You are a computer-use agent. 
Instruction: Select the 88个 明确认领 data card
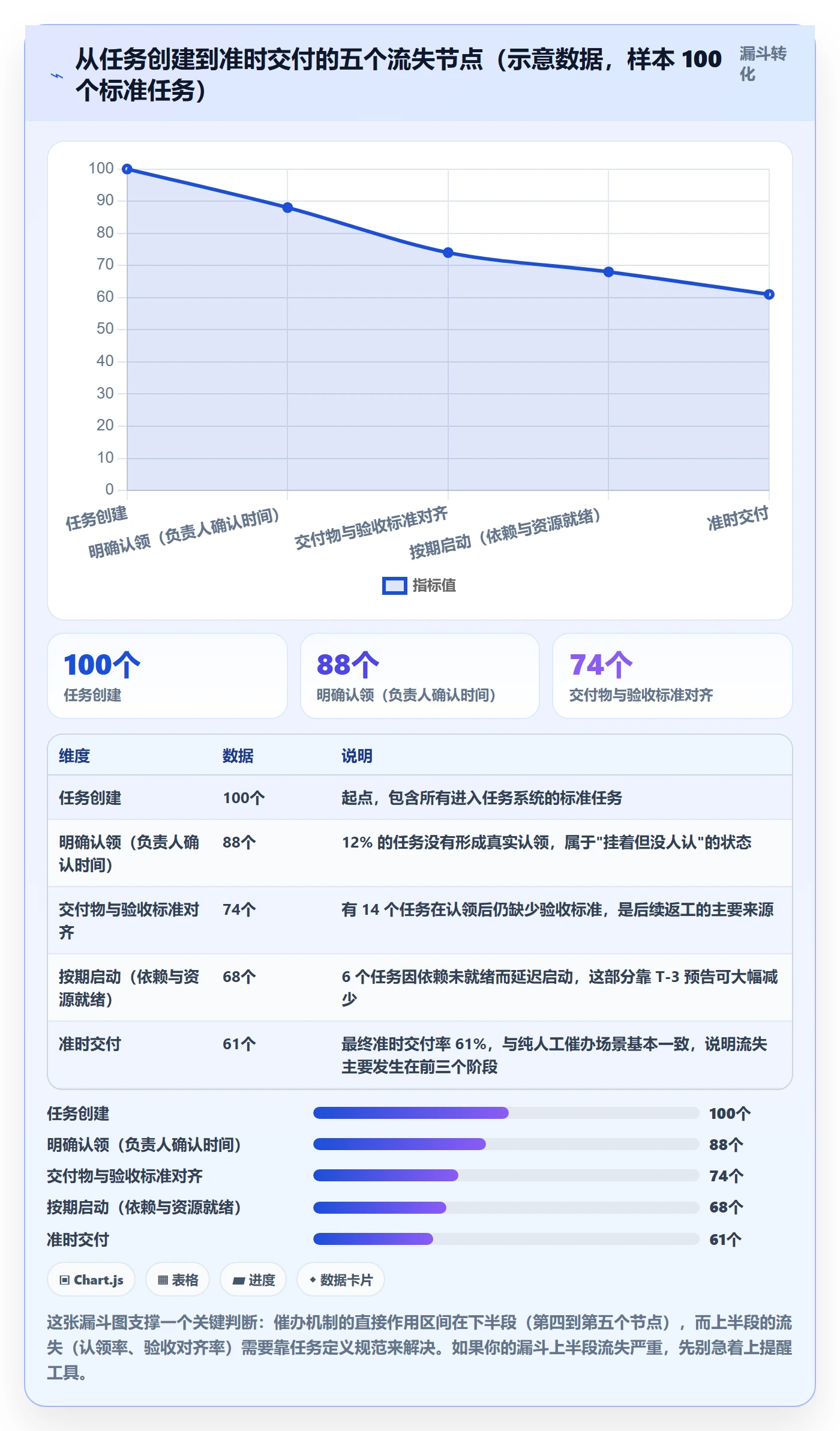tap(420, 676)
